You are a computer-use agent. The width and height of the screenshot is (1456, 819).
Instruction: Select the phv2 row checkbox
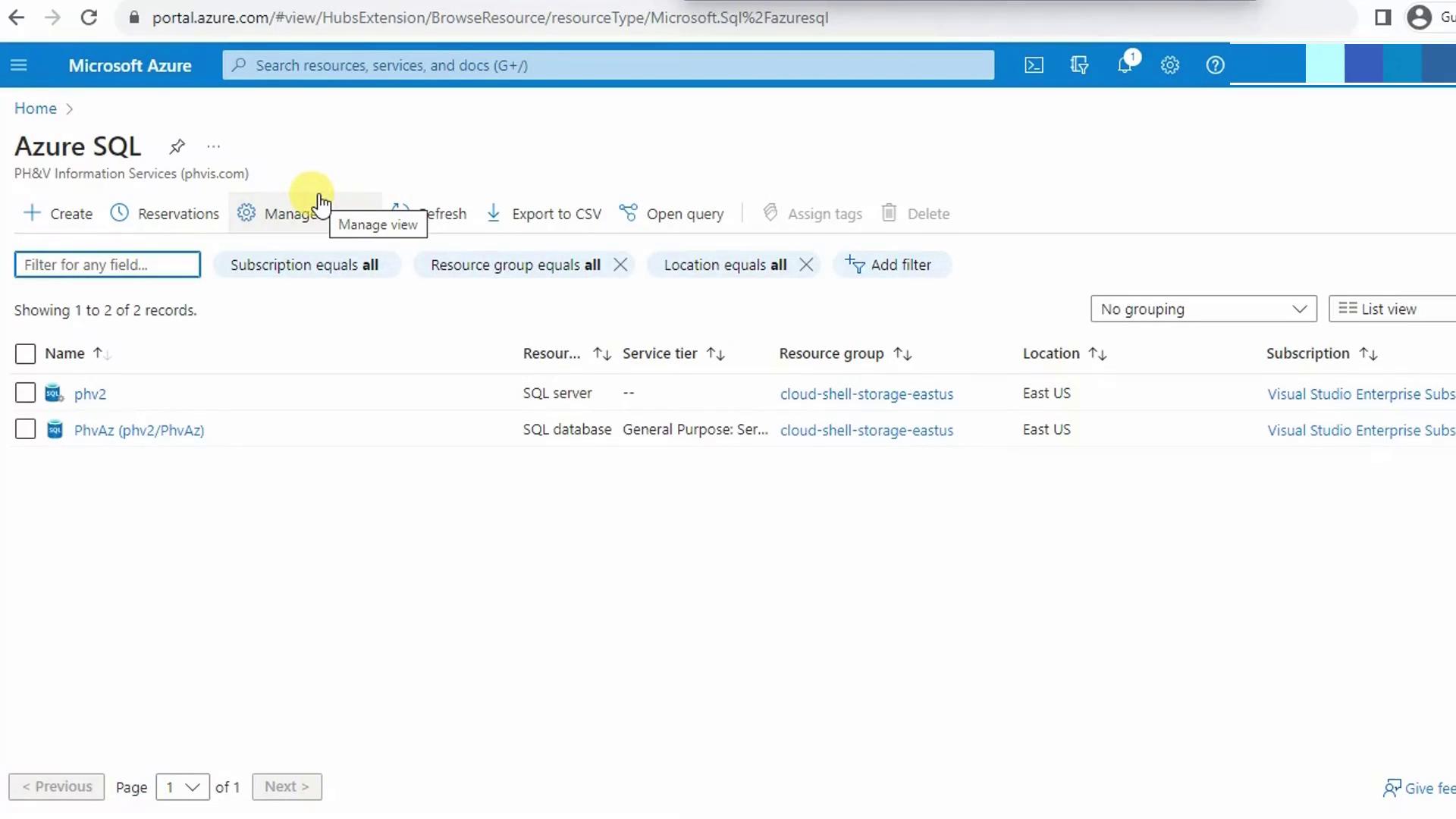click(25, 393)
